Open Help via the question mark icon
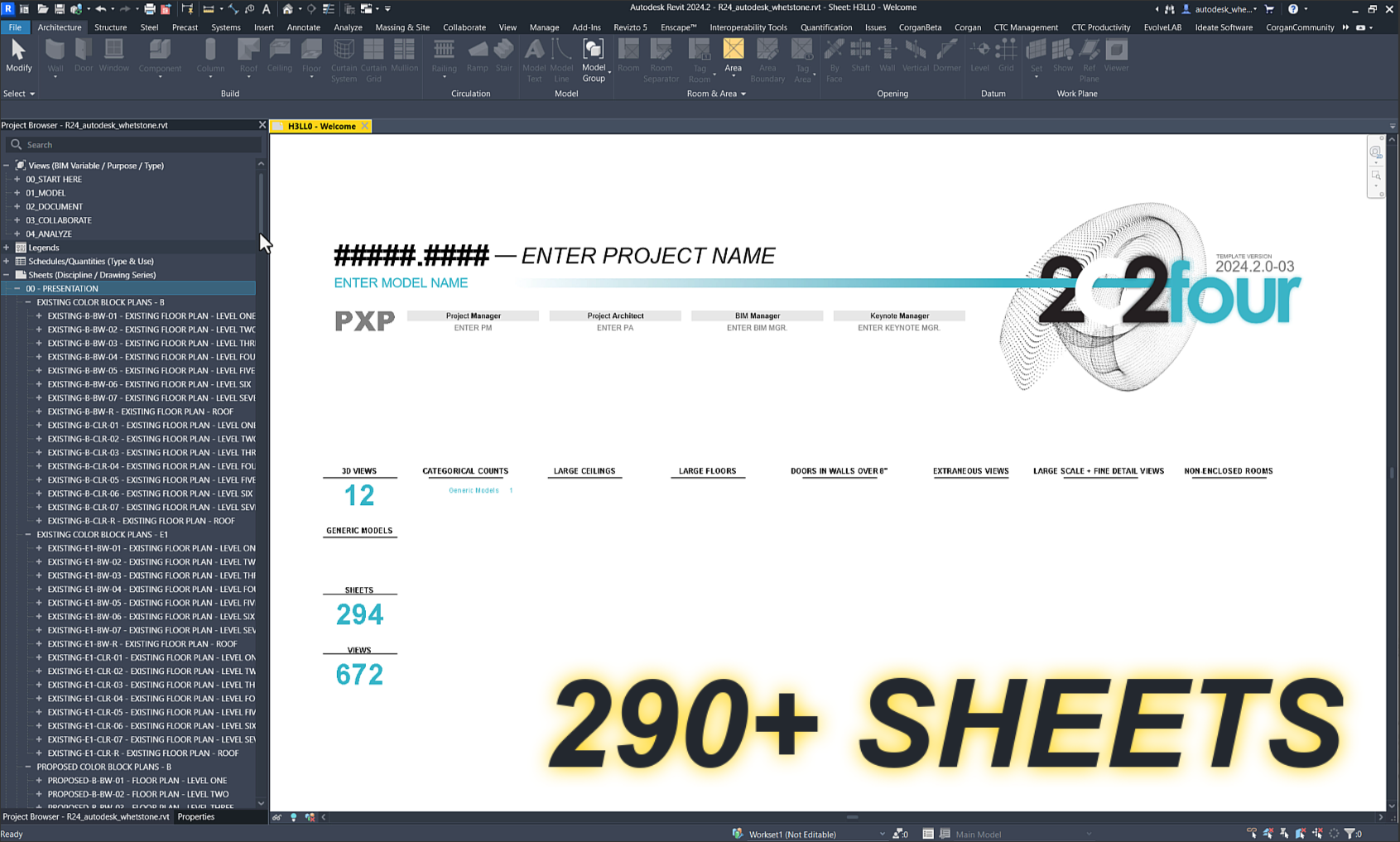Image resolution: width=1400 pixels, height=842 pixels. (x=1293, y=9)
